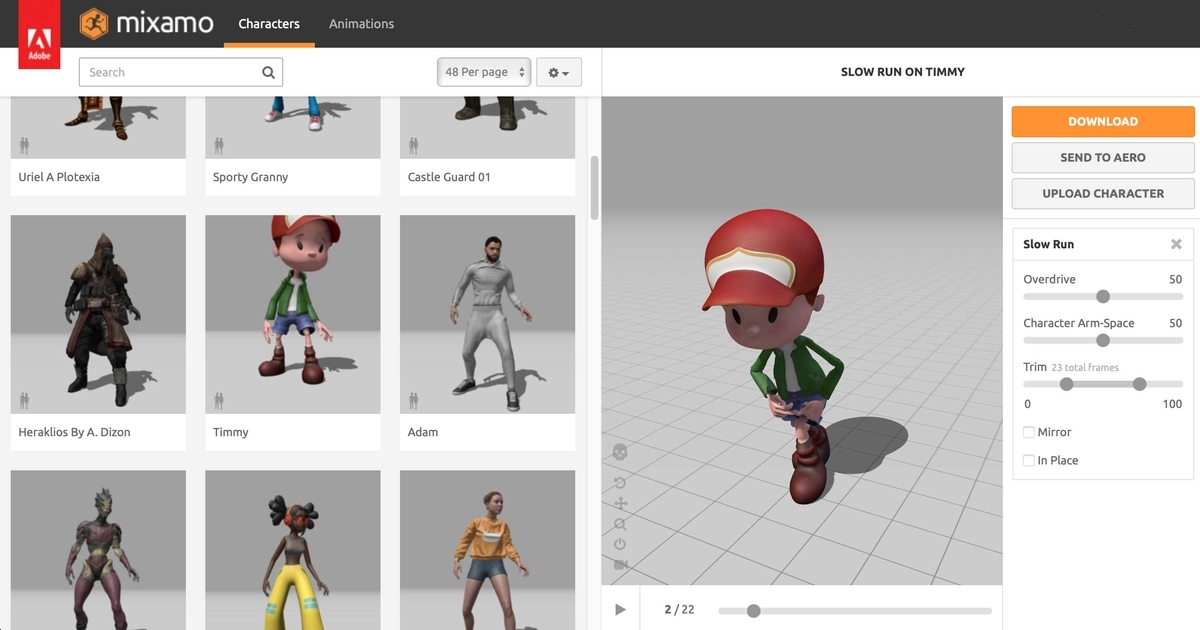Open the Mixamo home logo
The height and width of the screenshot is (630, 1200).
(146, 23)
